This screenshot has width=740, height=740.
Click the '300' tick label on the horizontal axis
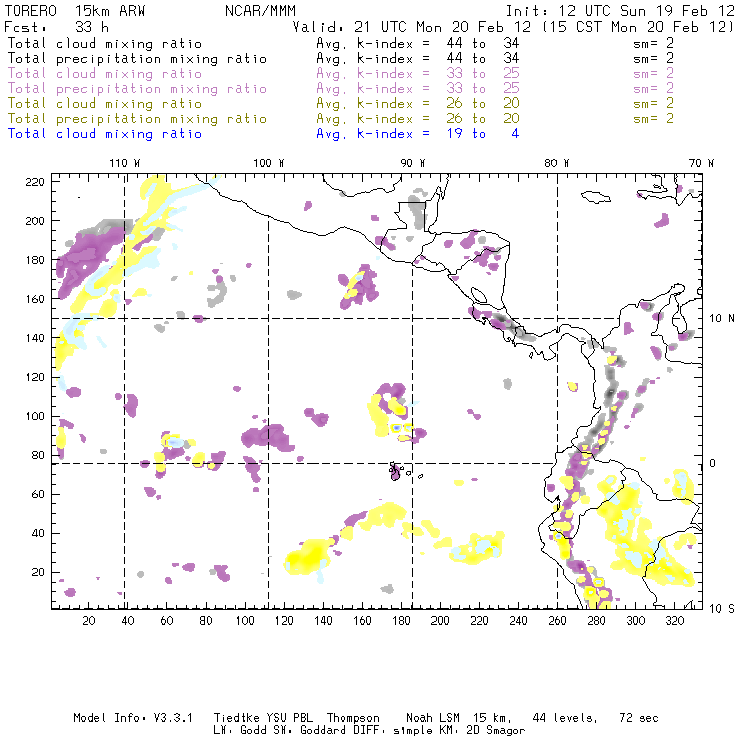pos(636,621)
